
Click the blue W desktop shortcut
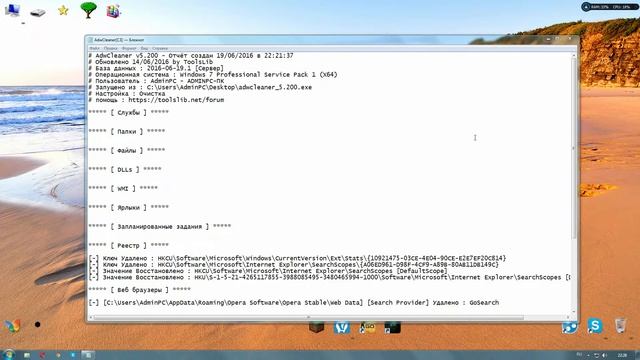pos(342,327)
